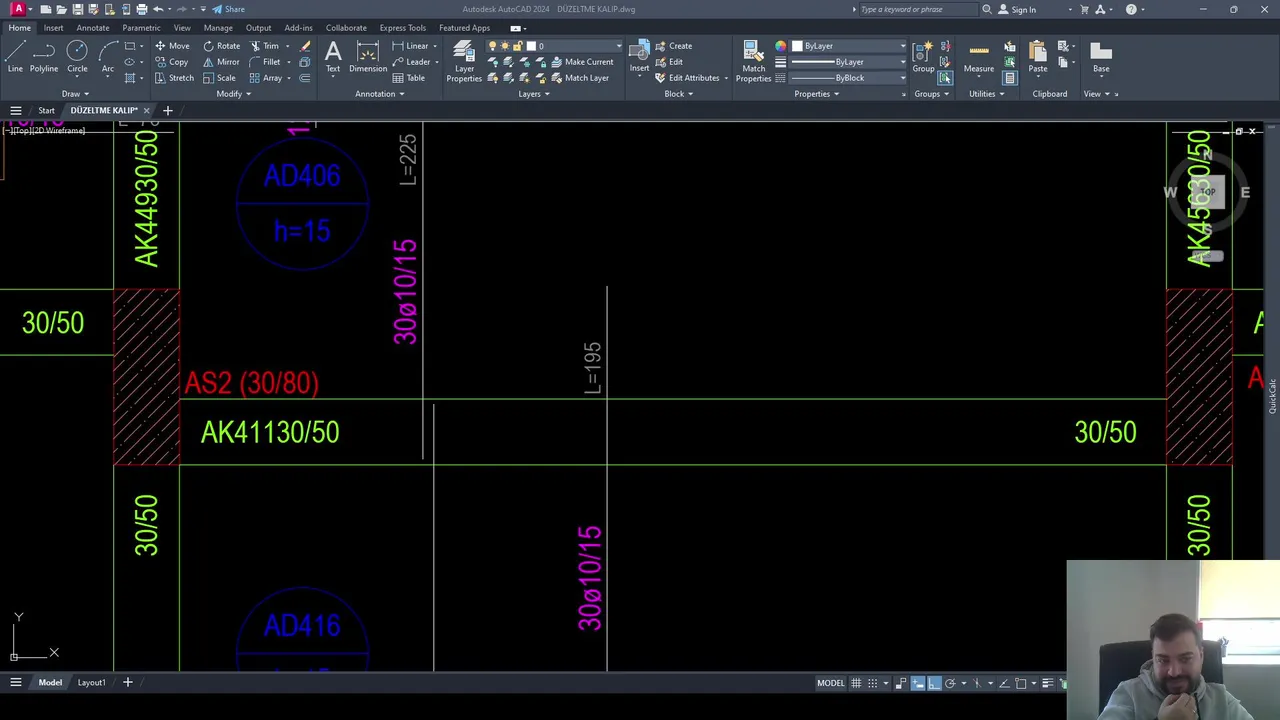
Task: Click the Match Layer button
Action: 579,78
